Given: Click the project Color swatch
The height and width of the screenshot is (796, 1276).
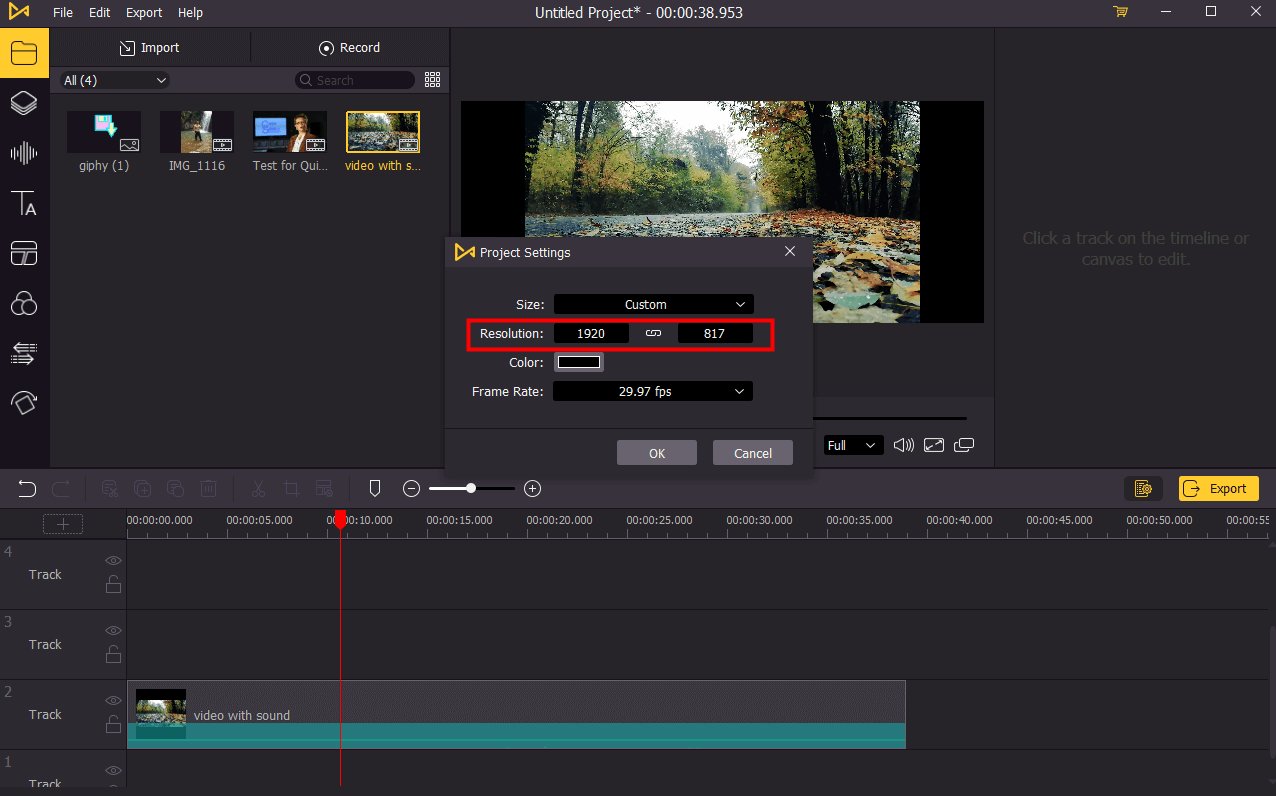Looking at the screenshot, I should pyautogui.click(x=579, y=362).
